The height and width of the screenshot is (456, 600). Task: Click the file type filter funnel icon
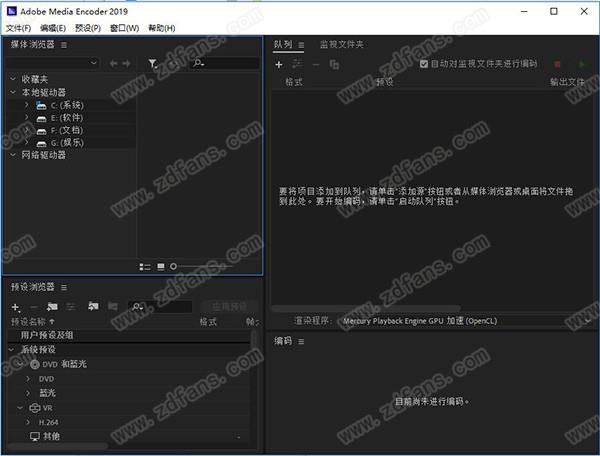tap(153, 64)
